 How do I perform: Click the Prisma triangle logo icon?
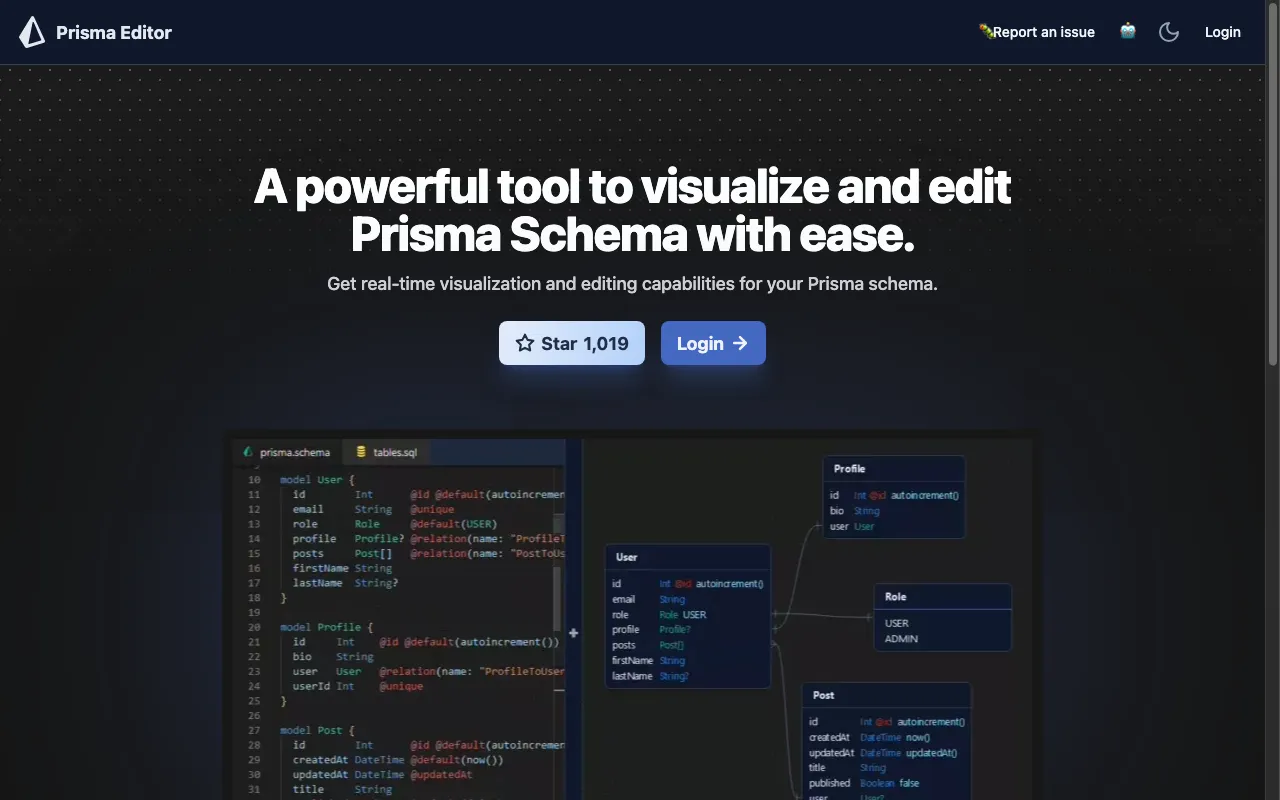tap(32, 32)
